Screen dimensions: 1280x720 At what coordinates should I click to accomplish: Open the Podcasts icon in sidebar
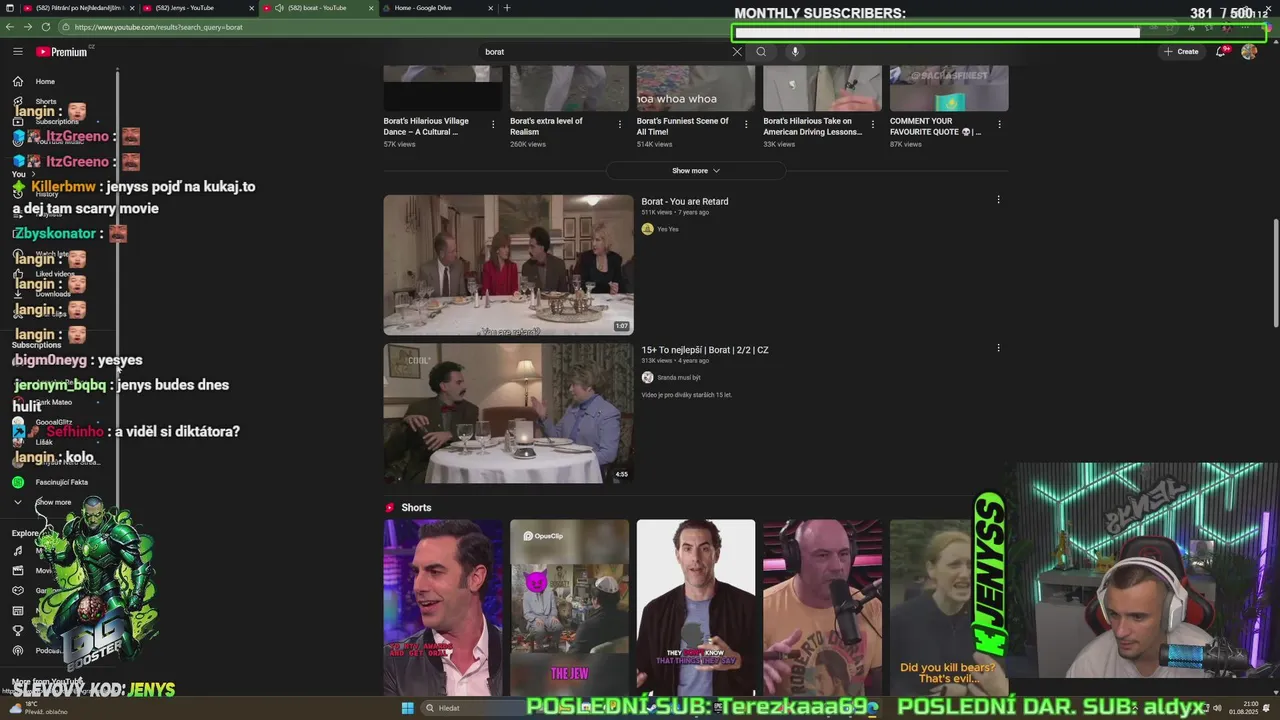[17, 651]
